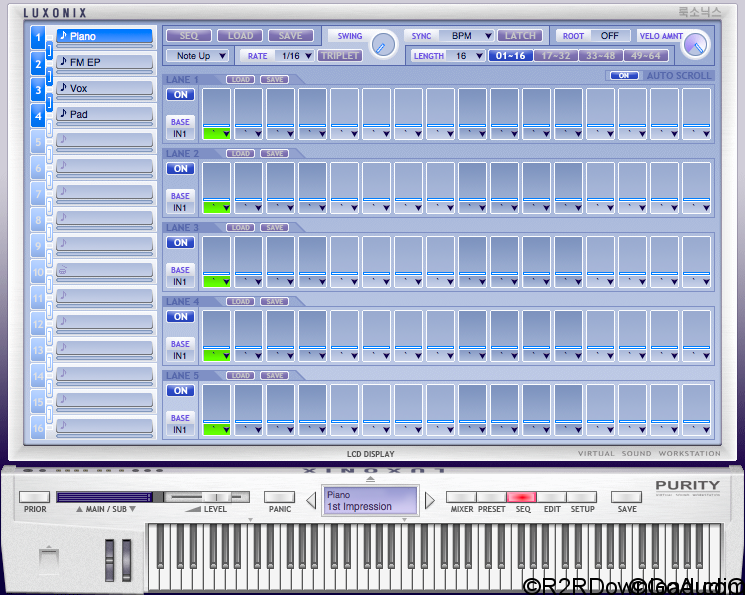The width and height of the screenshot is (745, 595).
Task: Click up triangle above preset display
Action: pos(370,479)
